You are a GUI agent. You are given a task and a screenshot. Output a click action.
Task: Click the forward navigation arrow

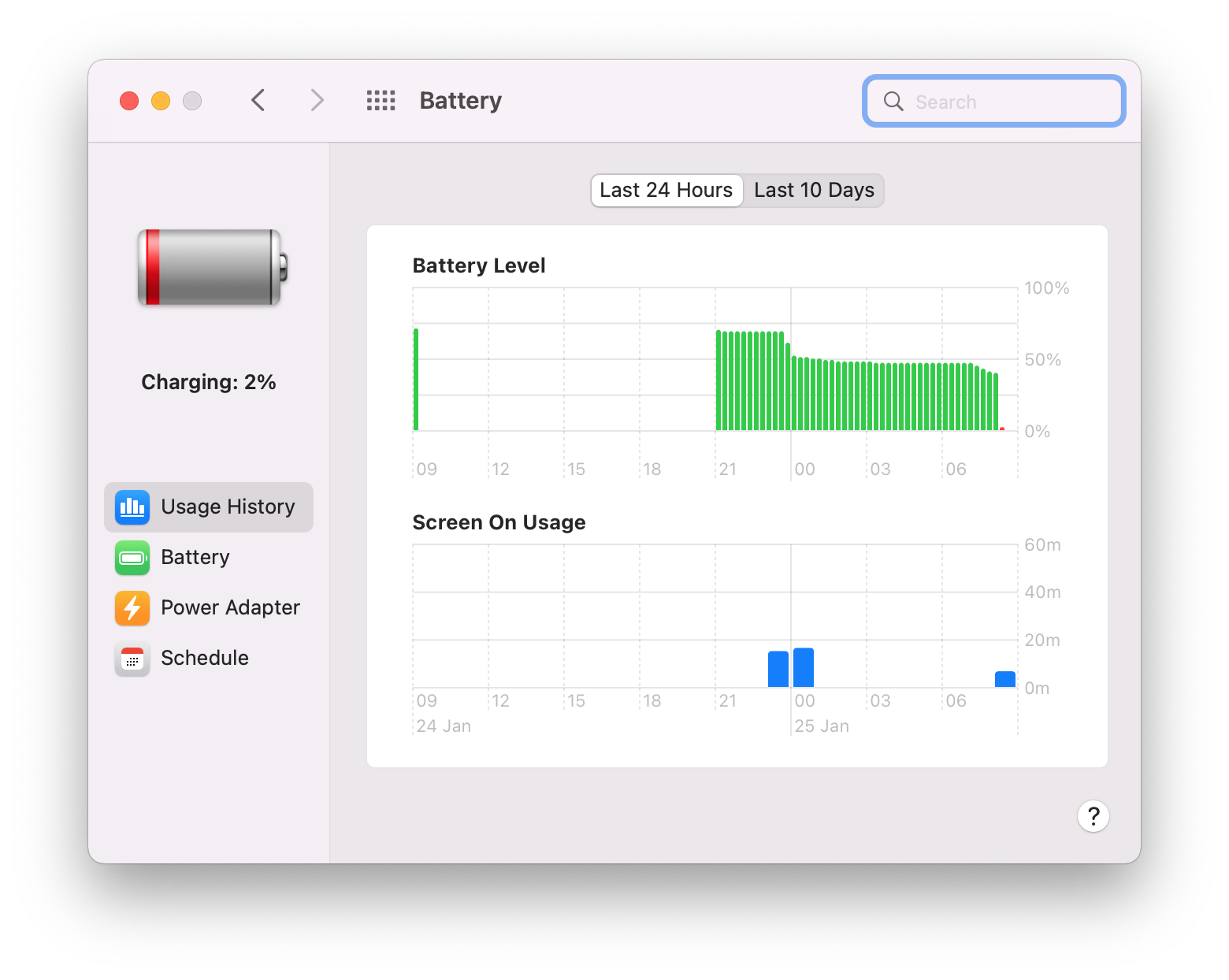316,100
